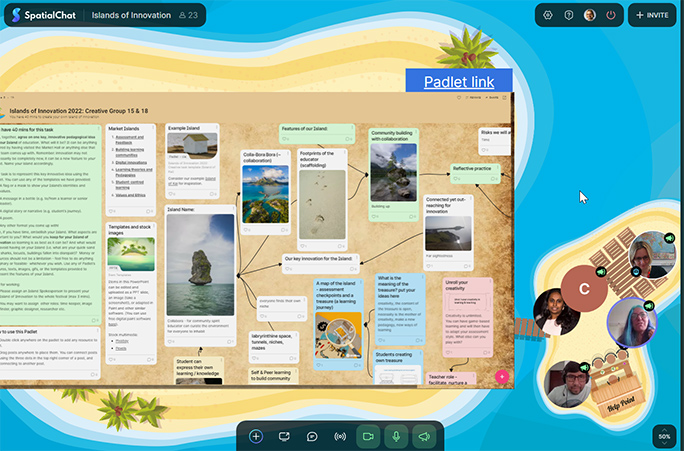Click the What is the meaning of the treasure post
The height and width of the screenshot is (451, 684).
400,309
